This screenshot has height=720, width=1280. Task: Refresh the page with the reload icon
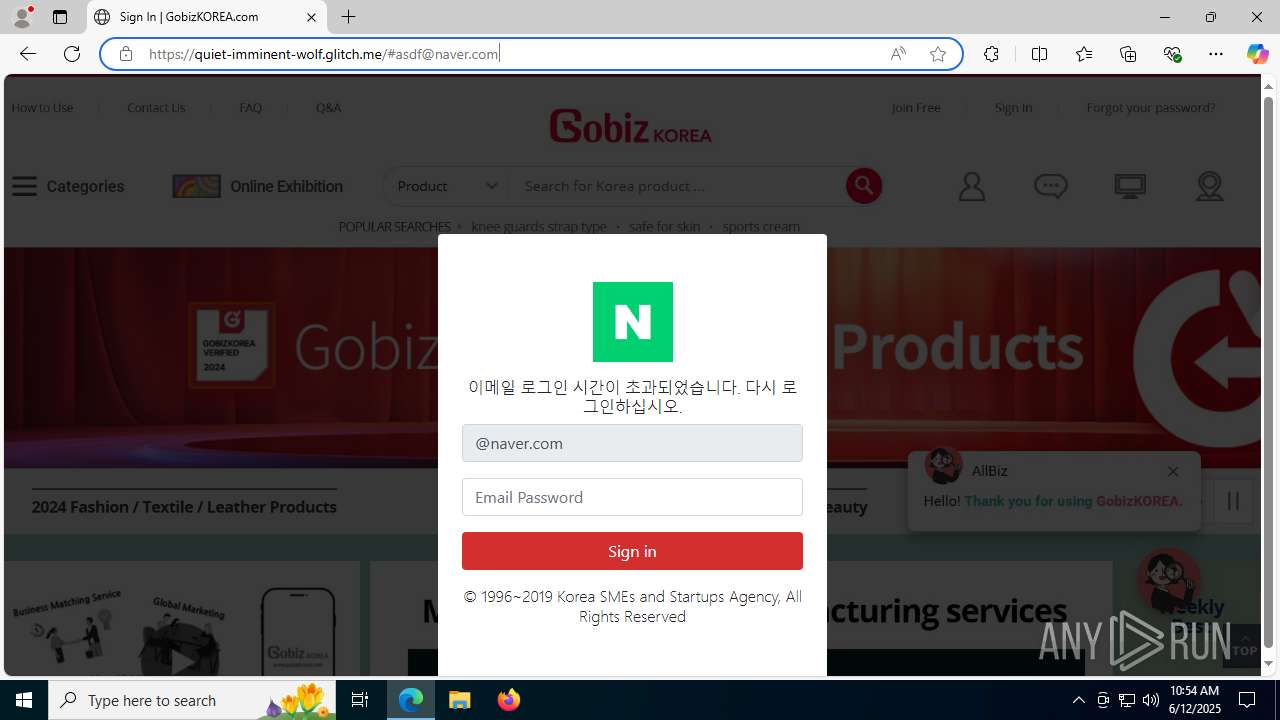72,54
